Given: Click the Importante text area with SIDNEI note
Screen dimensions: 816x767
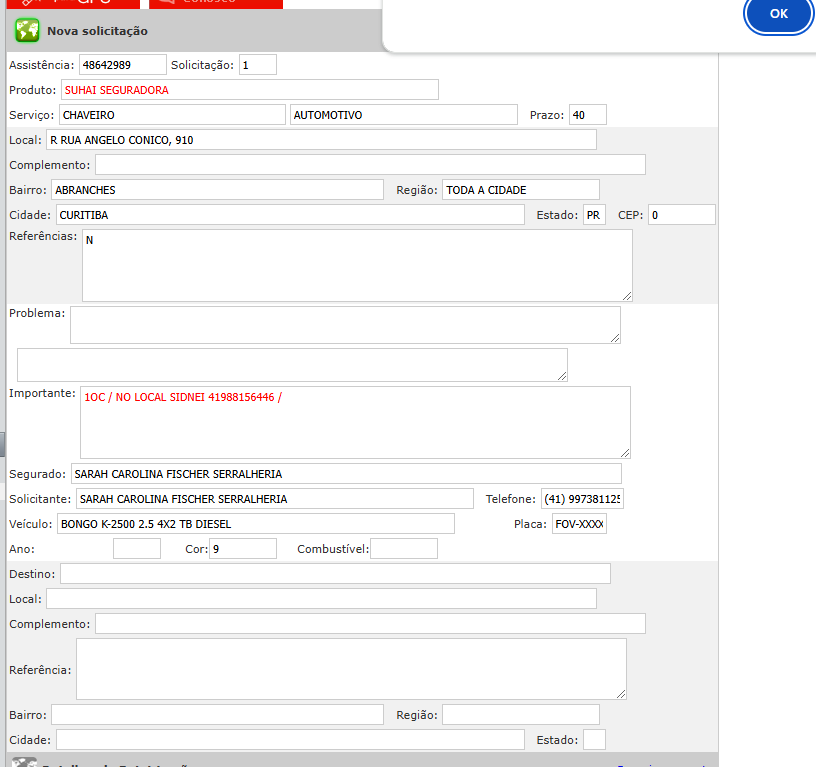Looking at the screenshot, I should tap(355, 423).
